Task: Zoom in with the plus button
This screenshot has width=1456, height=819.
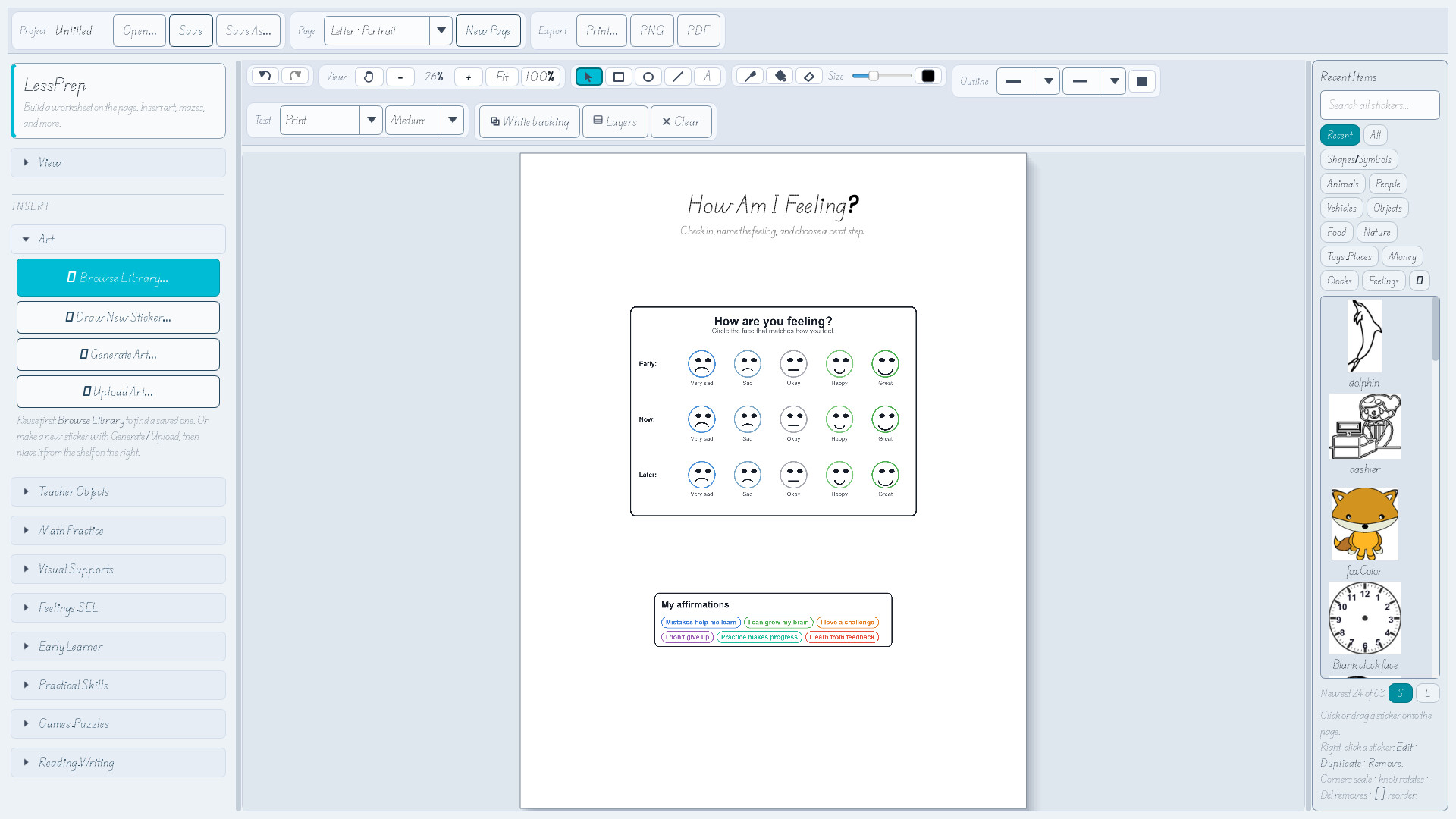Action: pos(468,77)
